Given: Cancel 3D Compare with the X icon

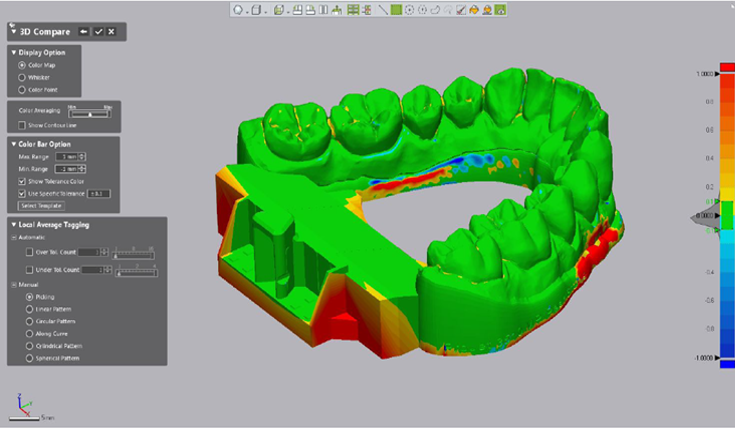Looking at the screenshot, I should click(111, 31).
